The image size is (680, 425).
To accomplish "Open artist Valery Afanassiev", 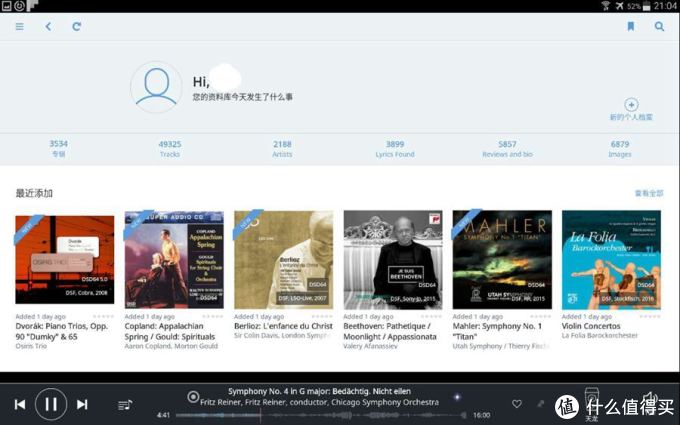I will (370, 346).
